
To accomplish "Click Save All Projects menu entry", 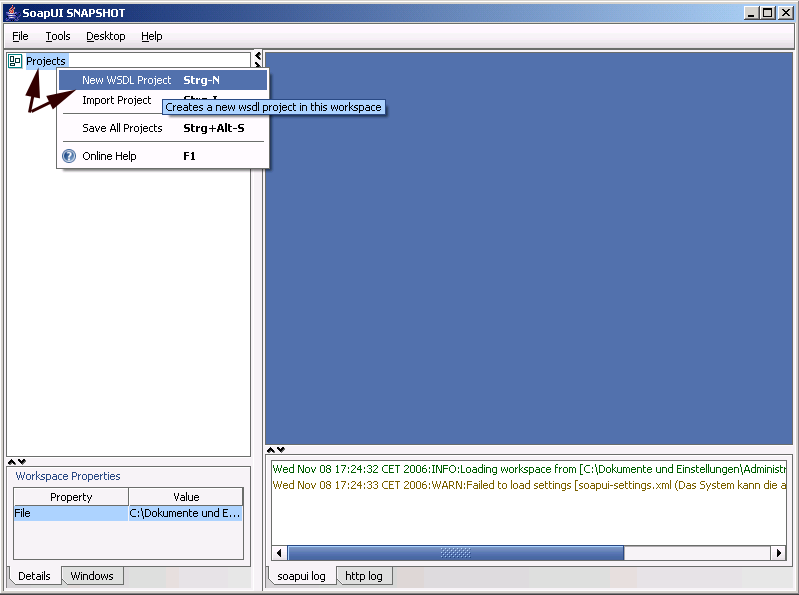I will (163, 128).
